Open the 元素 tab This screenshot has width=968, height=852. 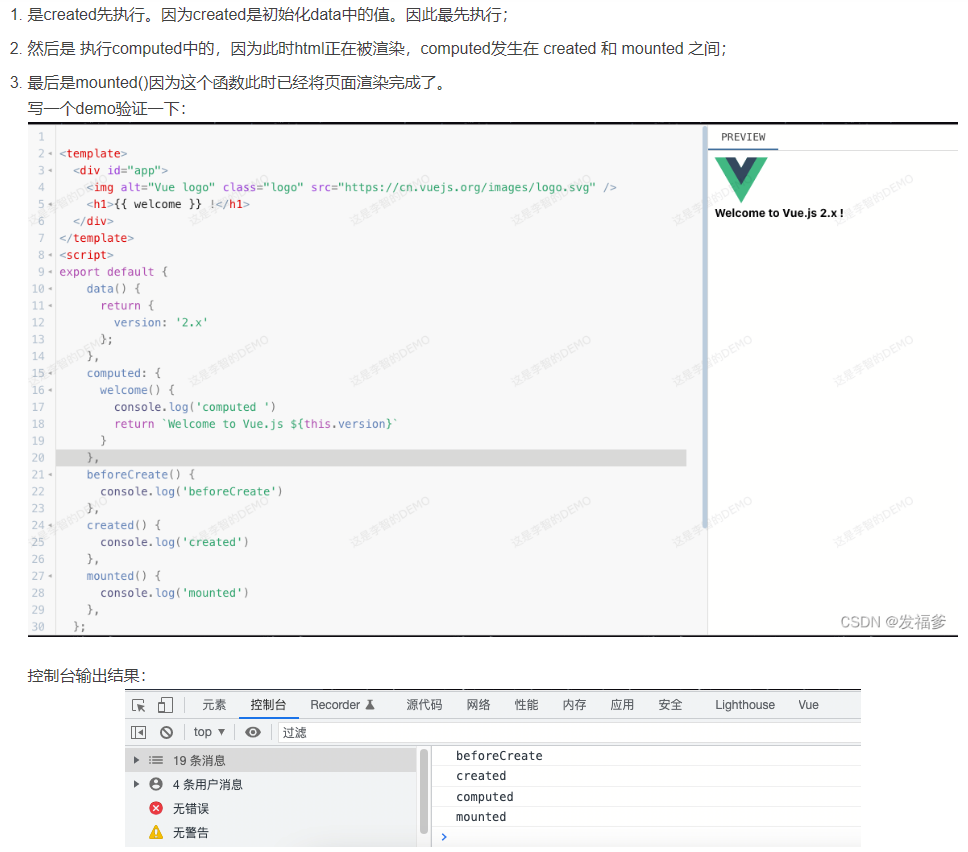[x=214, y=705]
